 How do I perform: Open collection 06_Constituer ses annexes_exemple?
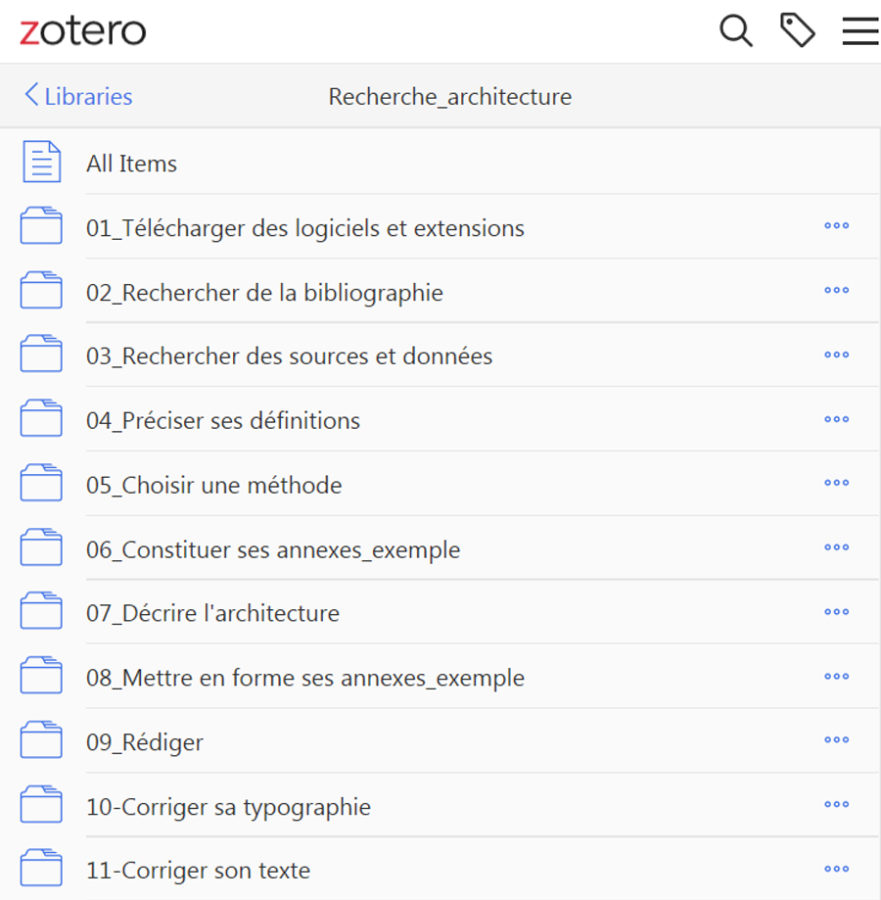273,550
